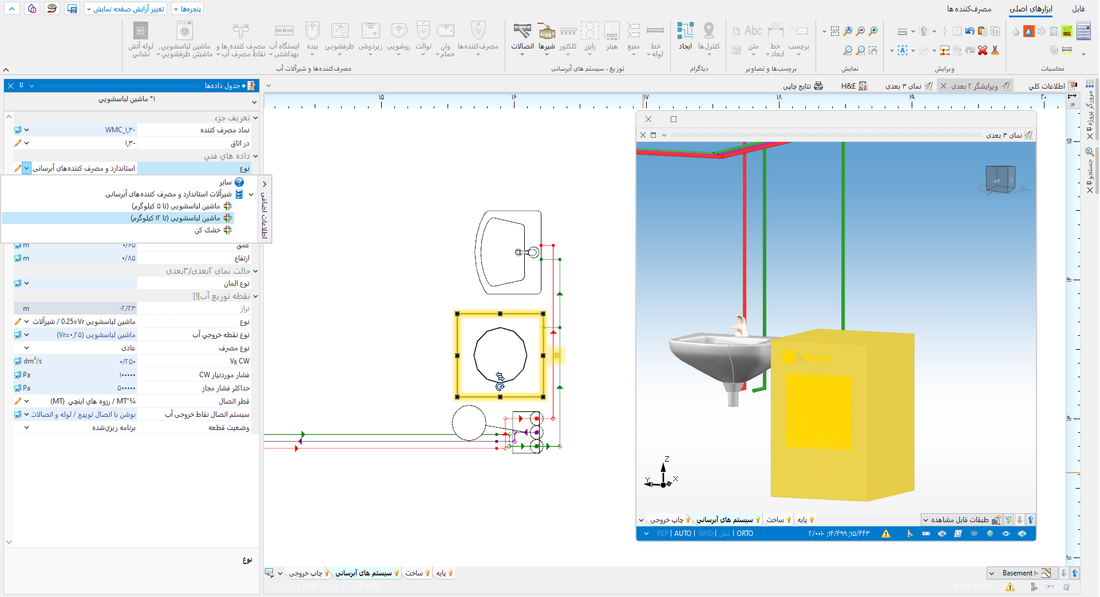Collapse شیرآلات استاندارد tree node in list
The image size is (1100, 597).
pyautogui.click(x=251, y=194)
